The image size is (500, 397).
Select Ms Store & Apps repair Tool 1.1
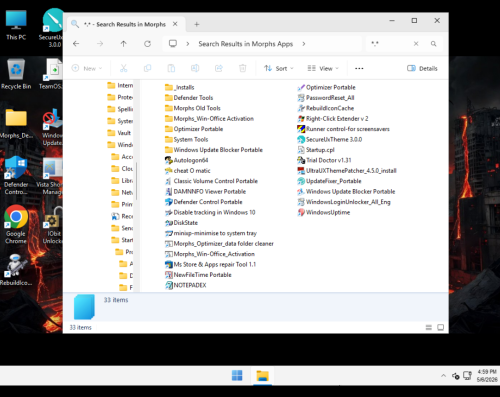pyautogui.click(x=210, y=264)
